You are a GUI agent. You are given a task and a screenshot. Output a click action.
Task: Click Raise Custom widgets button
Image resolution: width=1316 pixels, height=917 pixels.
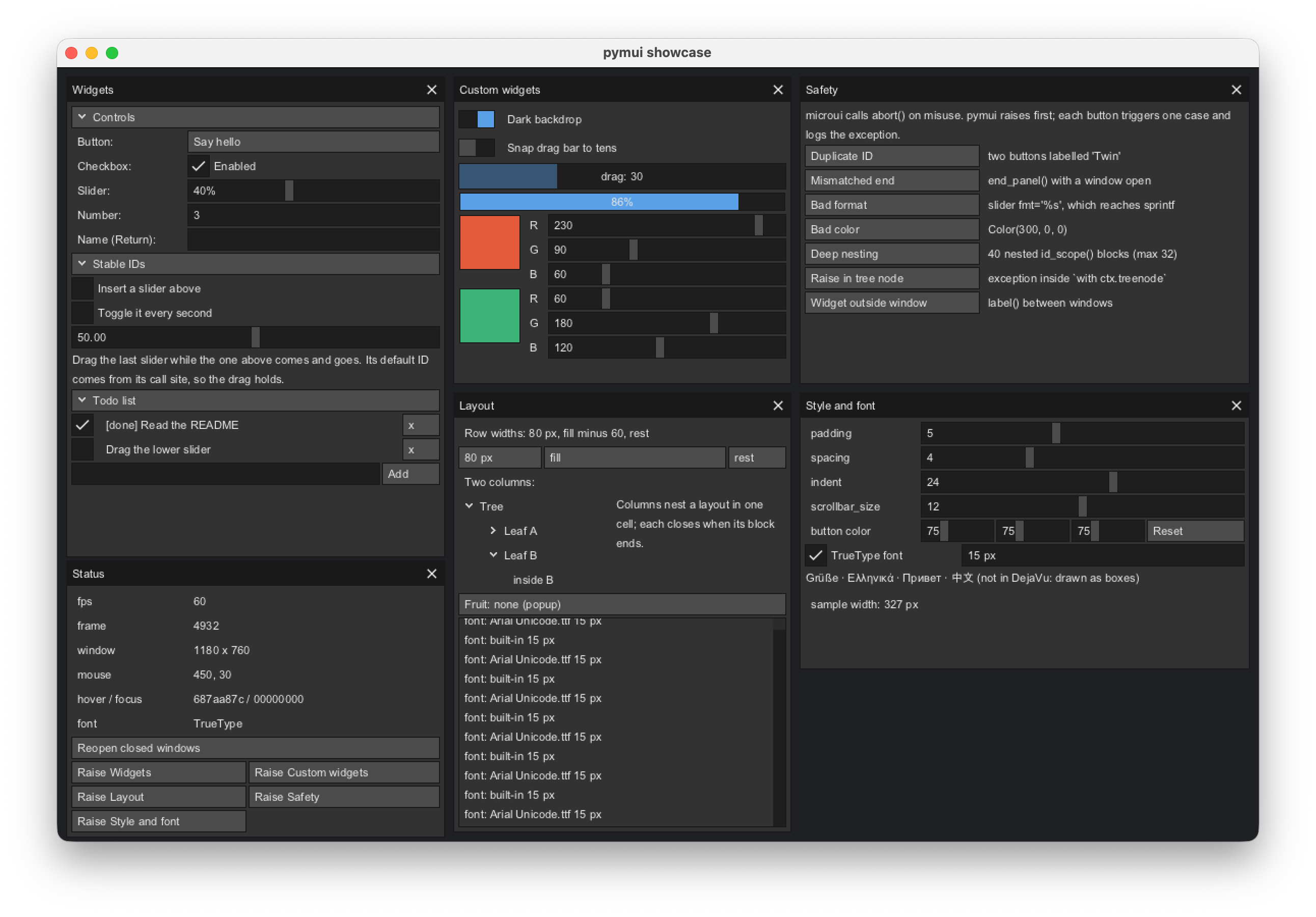pyautogui.click(x=344, y=773)
